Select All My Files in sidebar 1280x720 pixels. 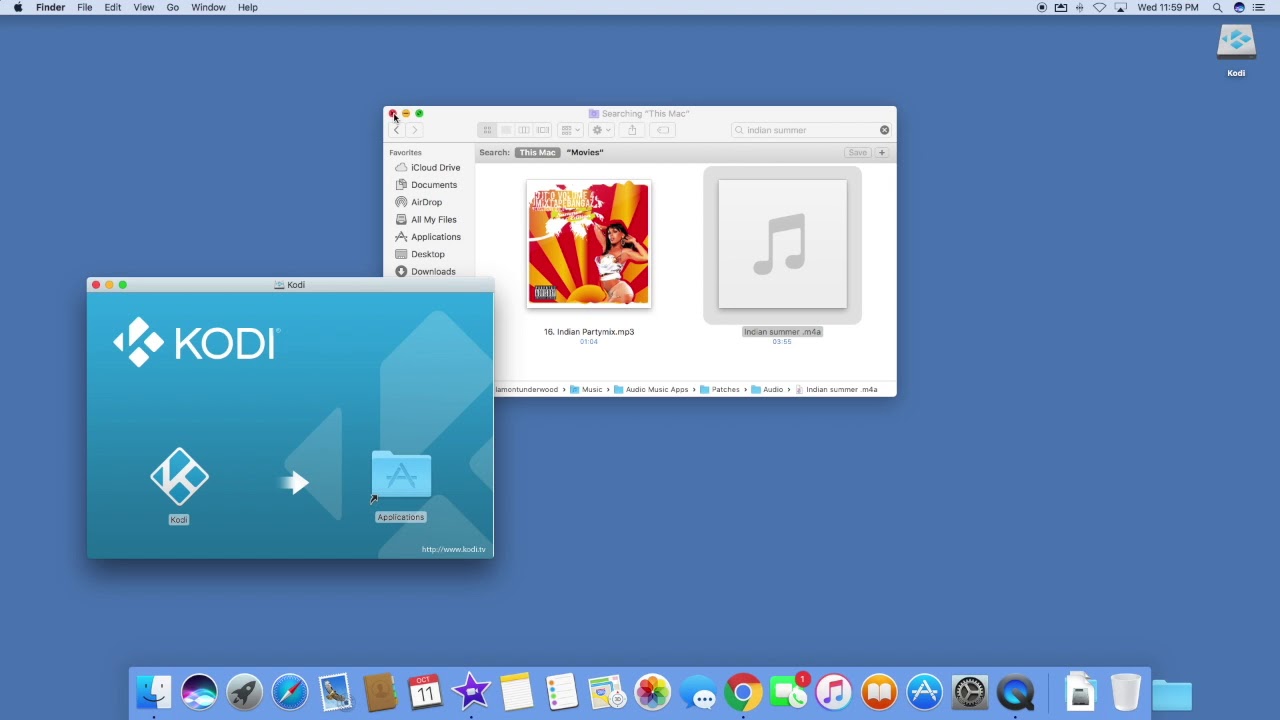point(426,219)
